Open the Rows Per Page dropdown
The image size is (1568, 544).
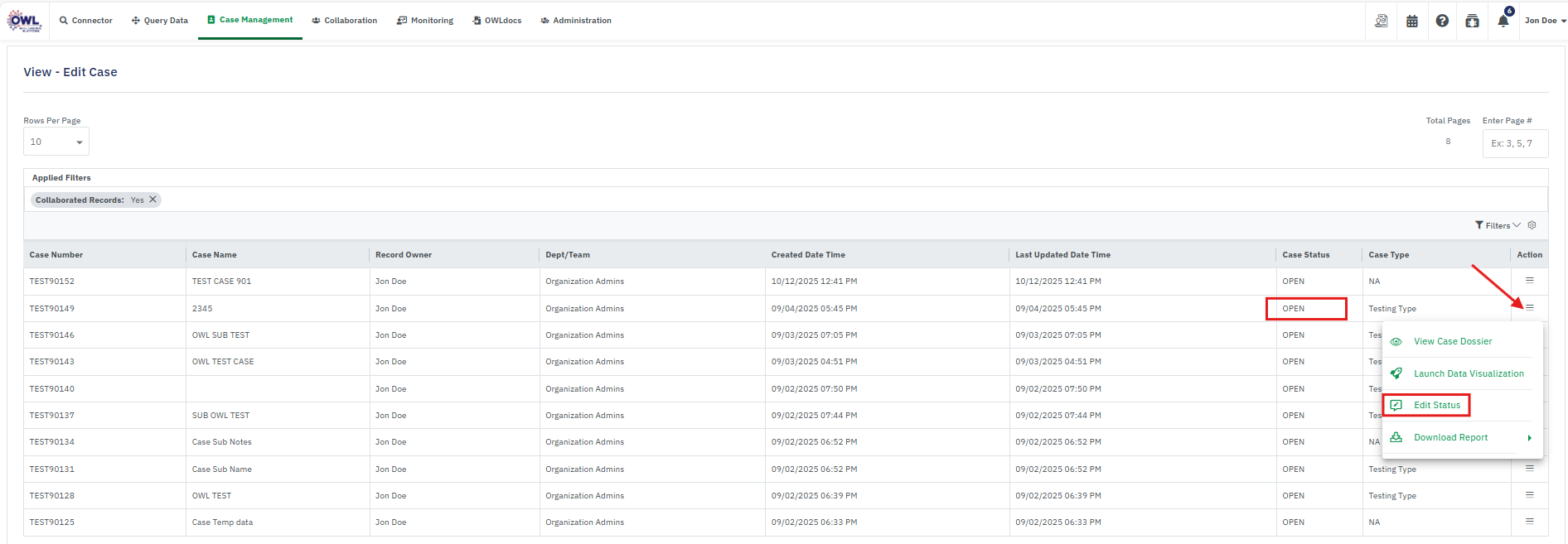point(56,142)
